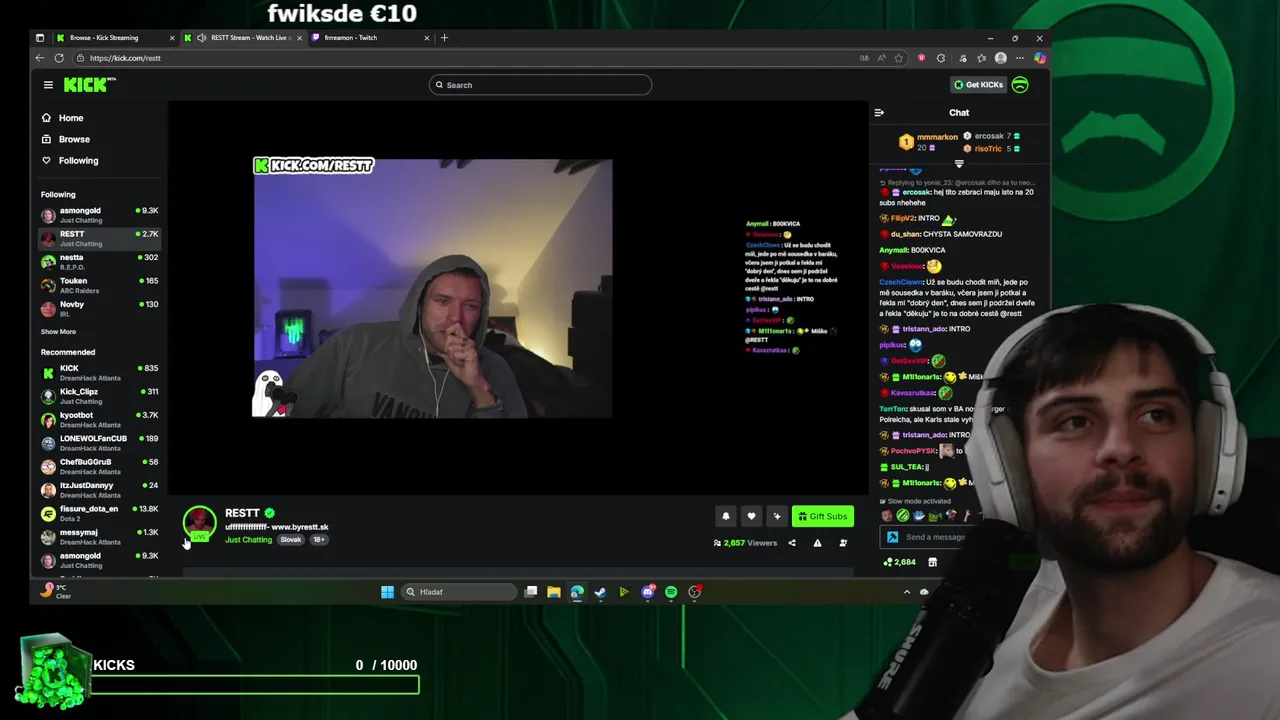This screenshot has width=1280, height=720.
Task: Click the Get KICKs button
Action: click(x=978, y=85)
